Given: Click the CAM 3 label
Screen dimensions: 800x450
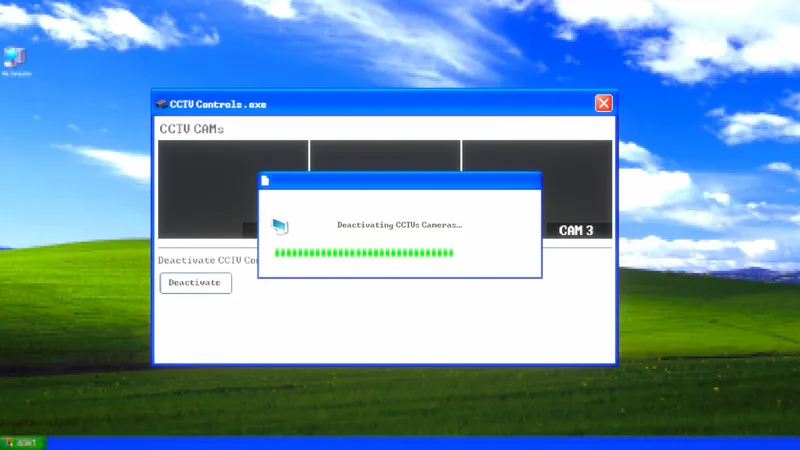Looking at the screenshot, I should coord(576,231).
